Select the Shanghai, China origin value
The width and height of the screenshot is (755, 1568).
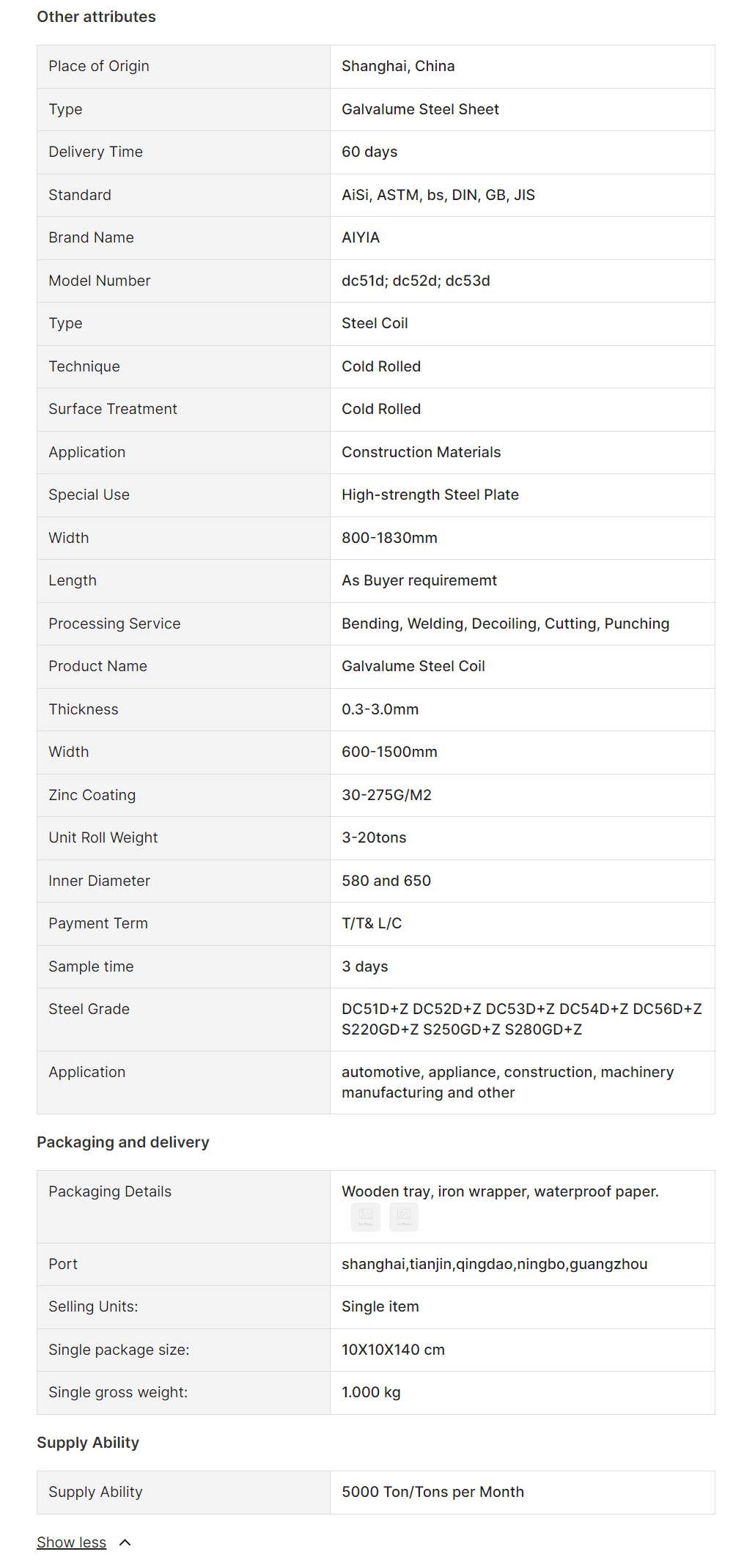pos(398,66)
